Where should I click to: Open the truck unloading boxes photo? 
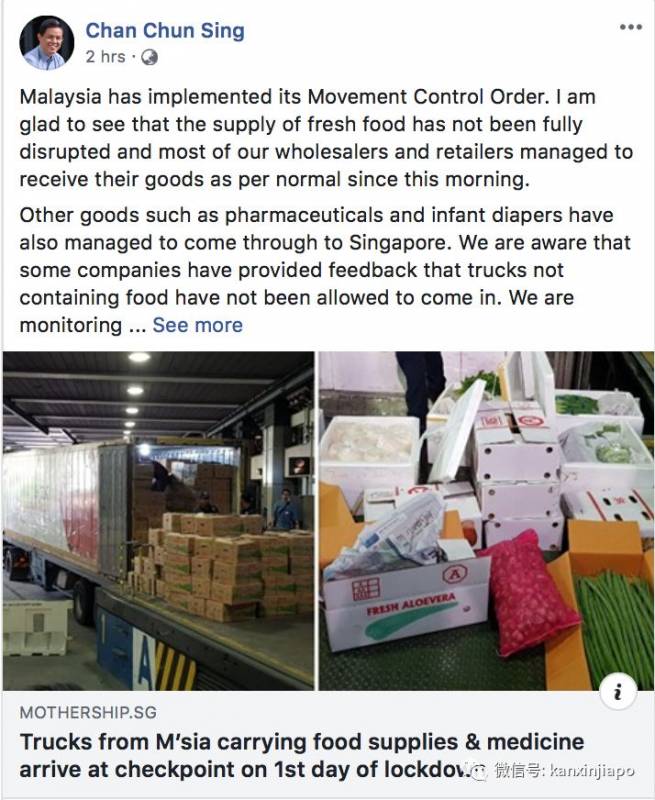(158, 520)
